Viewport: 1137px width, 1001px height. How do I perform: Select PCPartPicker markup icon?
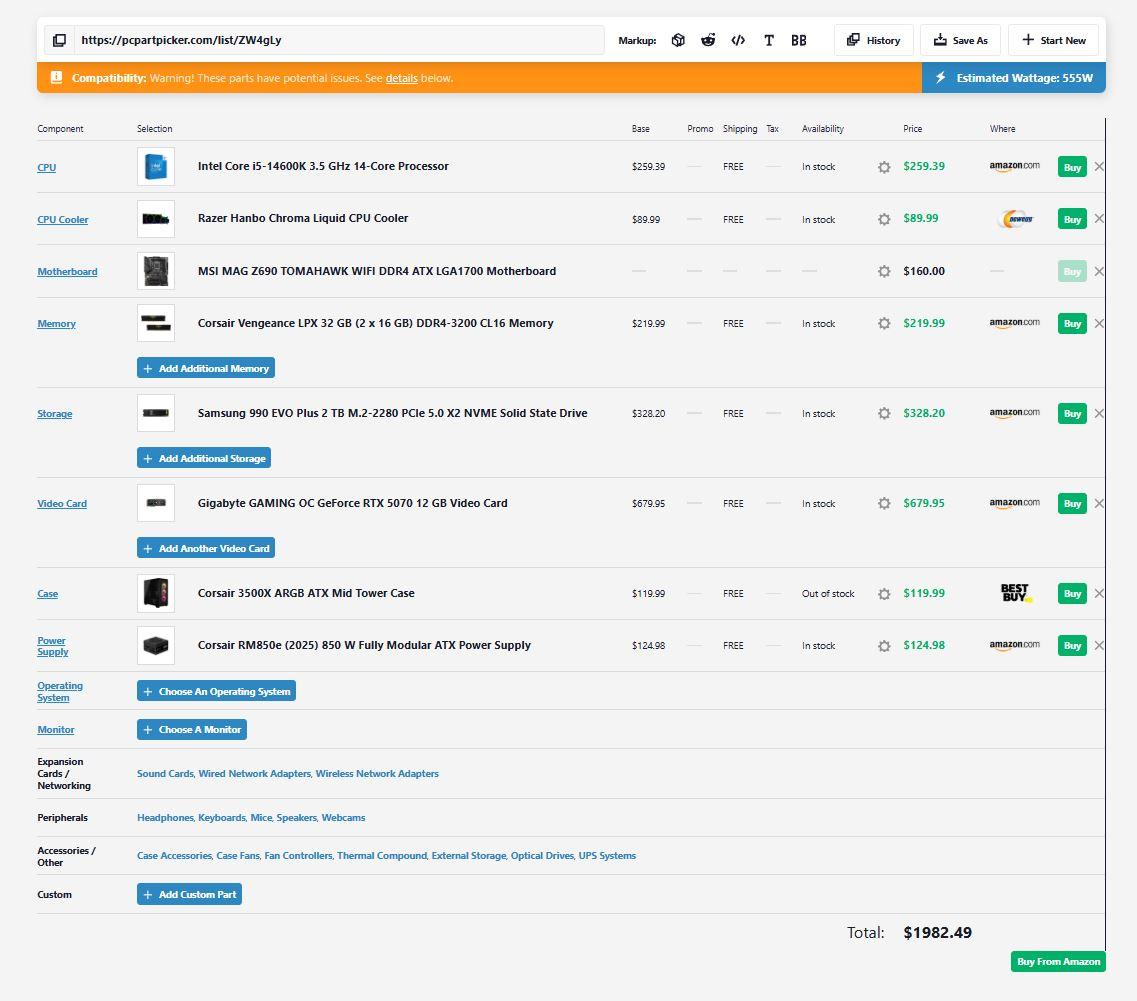pyautogui.click(x=678, y=41)
